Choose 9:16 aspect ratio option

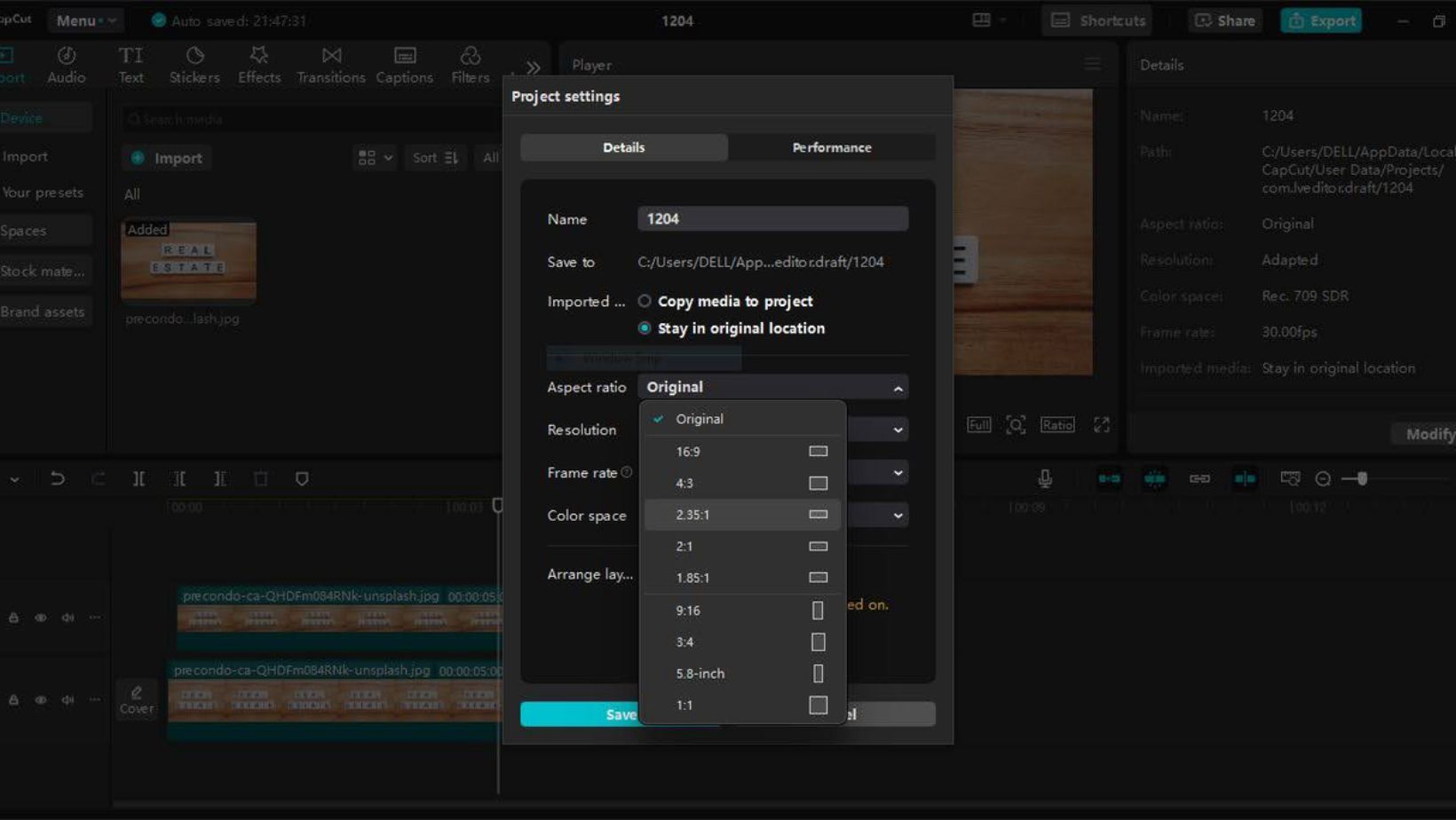tap(742, 611)
